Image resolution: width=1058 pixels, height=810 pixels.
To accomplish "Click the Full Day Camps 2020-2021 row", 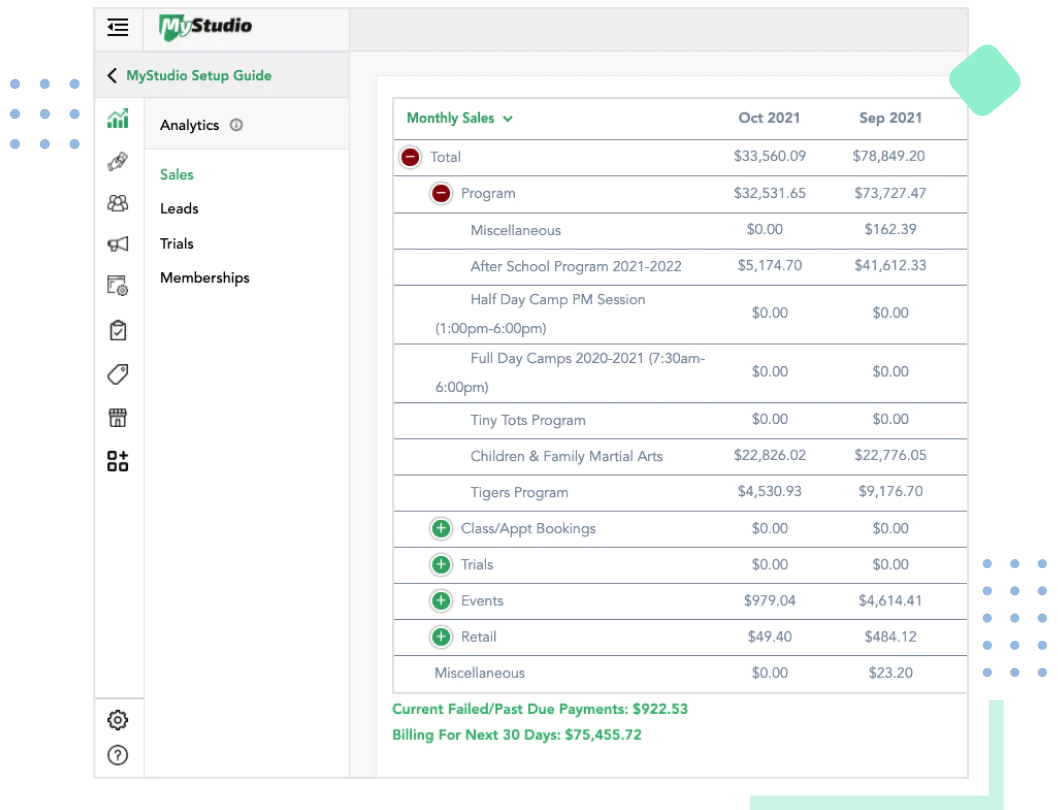I will tap(680, 373).
